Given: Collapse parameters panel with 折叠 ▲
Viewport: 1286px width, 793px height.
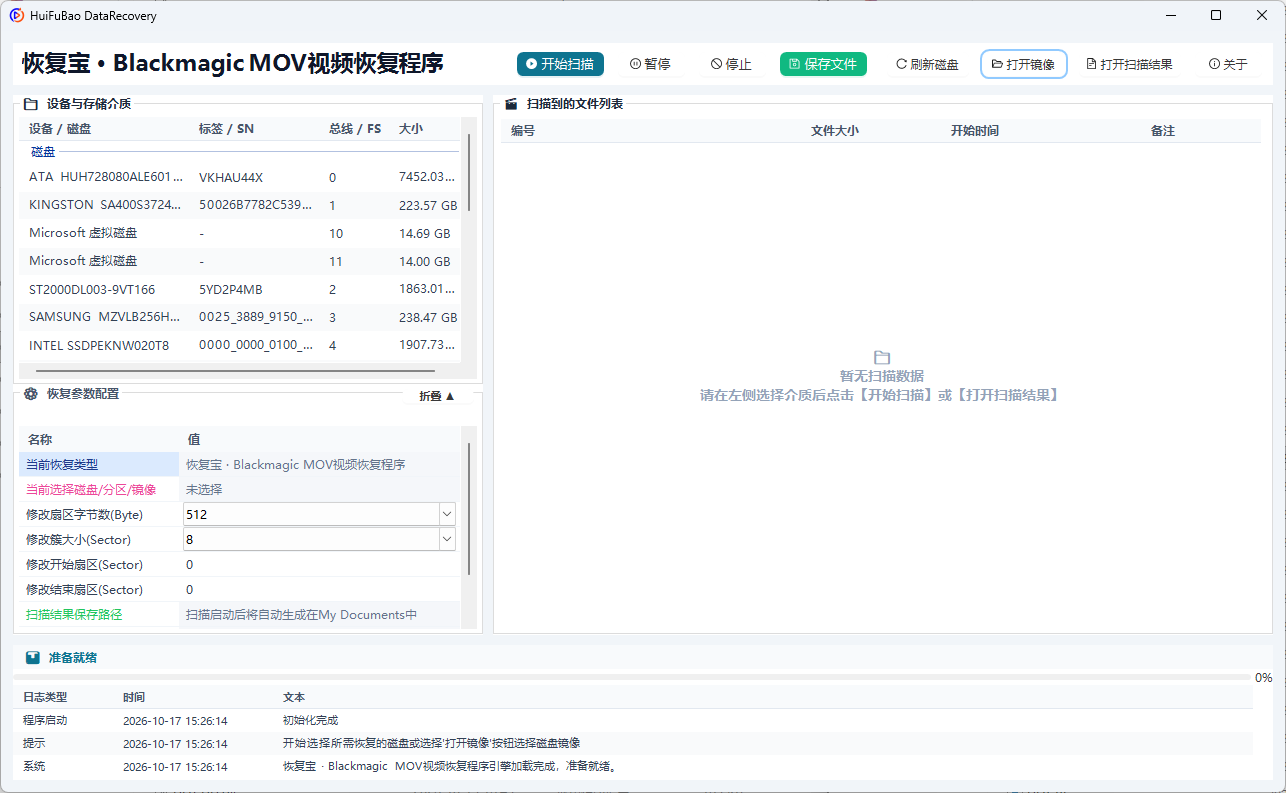Looking at the screenshot, I should [x=437, y=396].
